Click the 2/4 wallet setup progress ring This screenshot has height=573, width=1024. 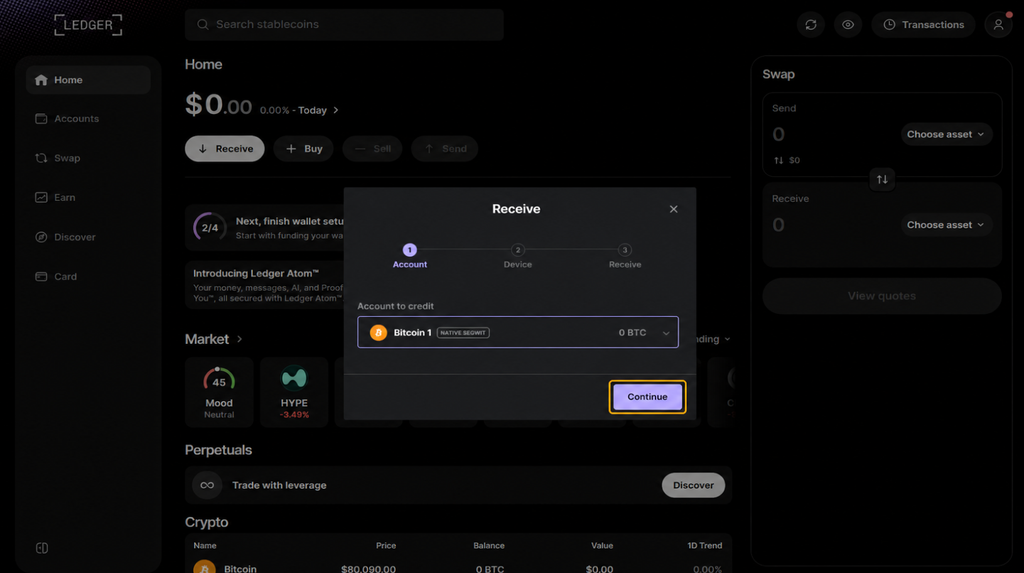pyautogui.click(x=210, y=227)
